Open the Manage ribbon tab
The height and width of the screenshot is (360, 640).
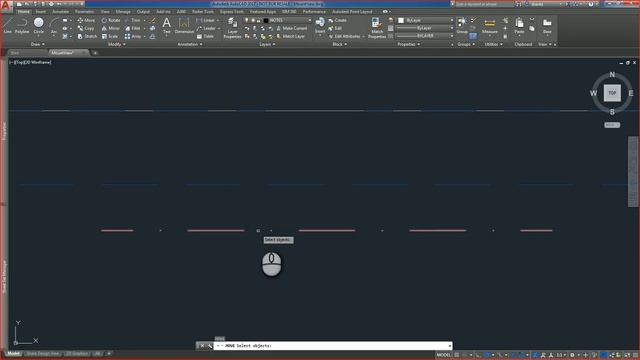123,11
